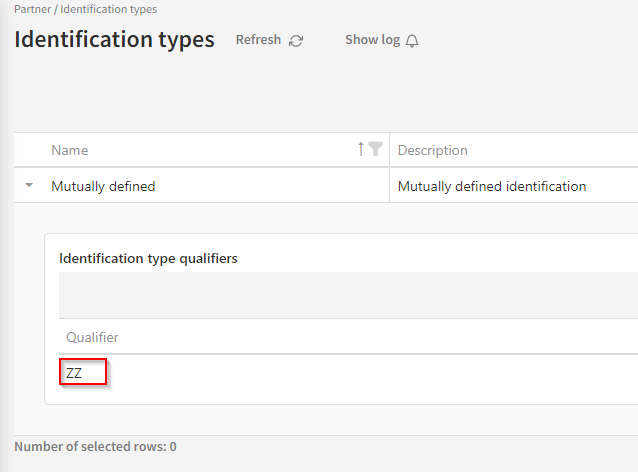Click the Qualifier column header
Image resolution: width=638 pixels, height=472 pixels.
coord(92,337)
